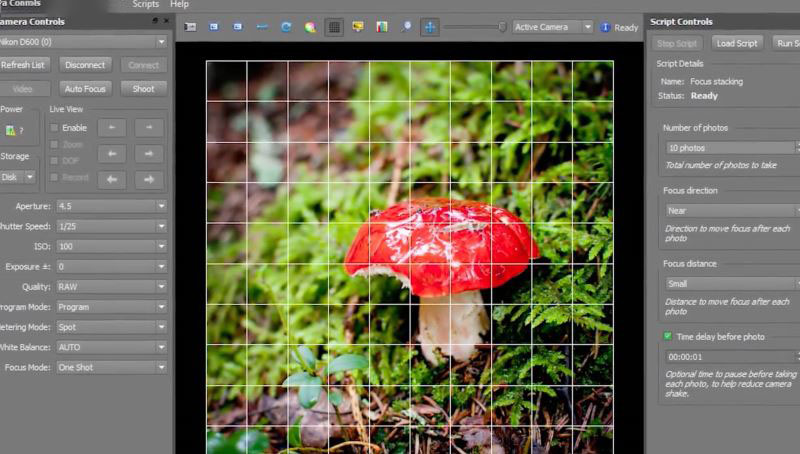Open the Focus direction Near dropdown
This screenshot has width=800, height=454.
(733, 211)
